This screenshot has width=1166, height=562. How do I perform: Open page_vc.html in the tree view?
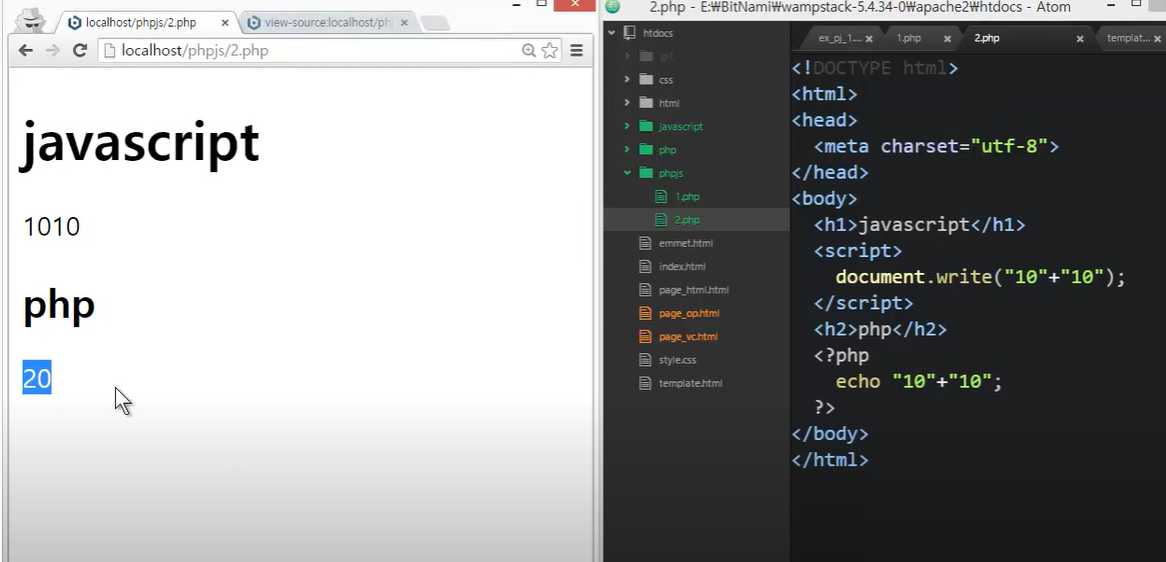click(x=688, y=337)
